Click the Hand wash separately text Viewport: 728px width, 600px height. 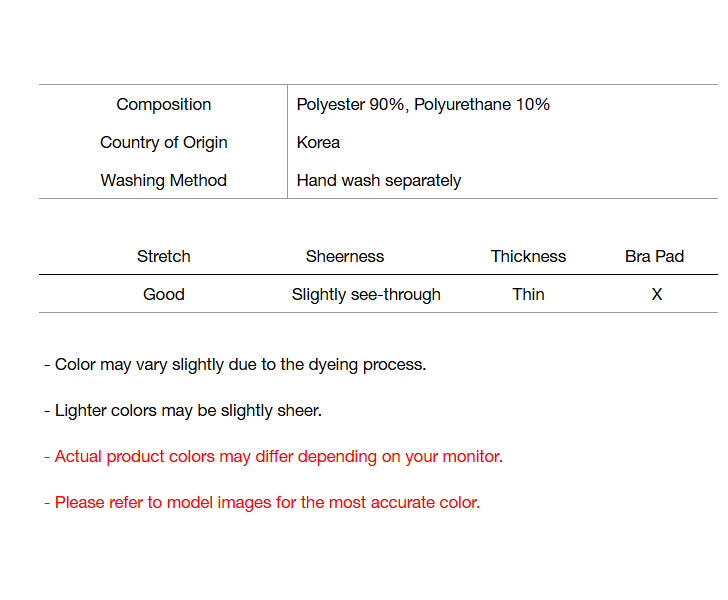pos(378,180)
